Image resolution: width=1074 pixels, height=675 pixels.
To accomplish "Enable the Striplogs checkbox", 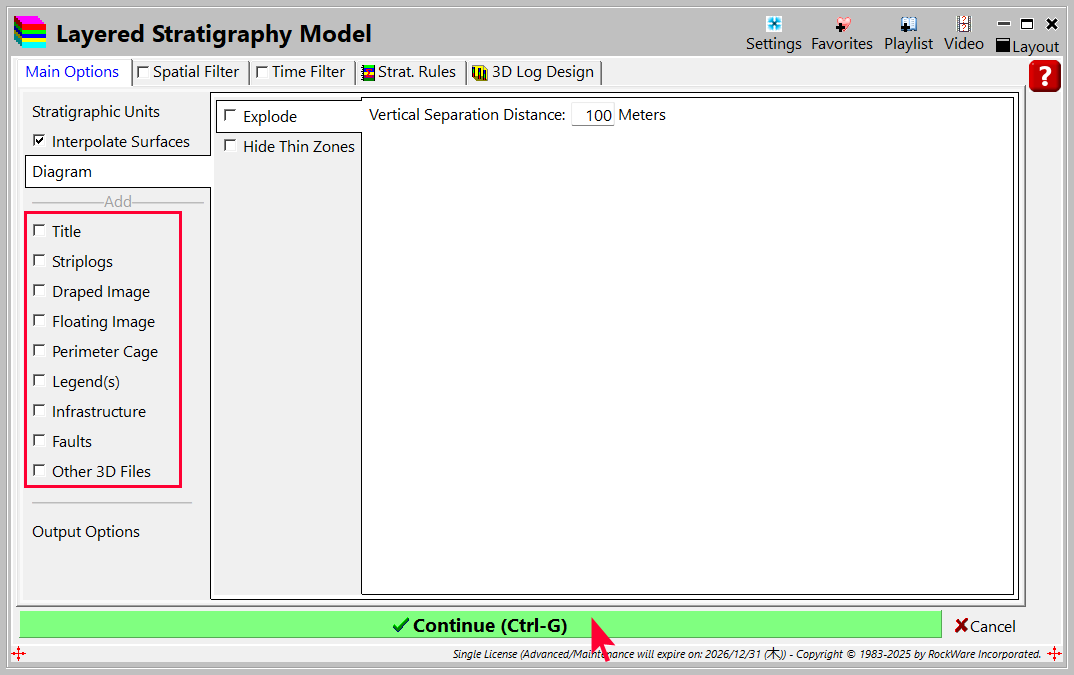I will point(39,261).
